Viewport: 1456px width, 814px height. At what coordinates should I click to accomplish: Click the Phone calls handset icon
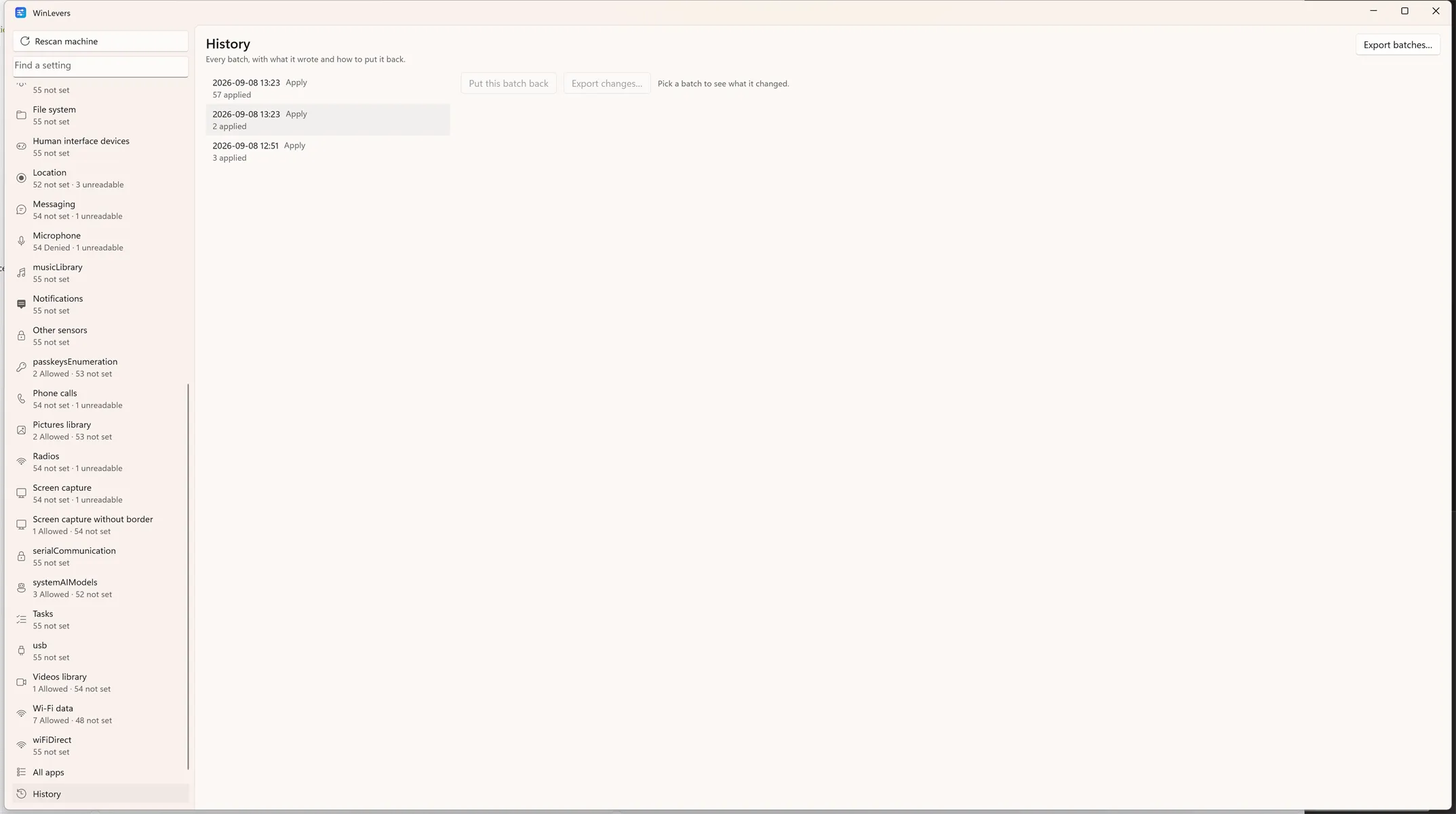[21, 399]
